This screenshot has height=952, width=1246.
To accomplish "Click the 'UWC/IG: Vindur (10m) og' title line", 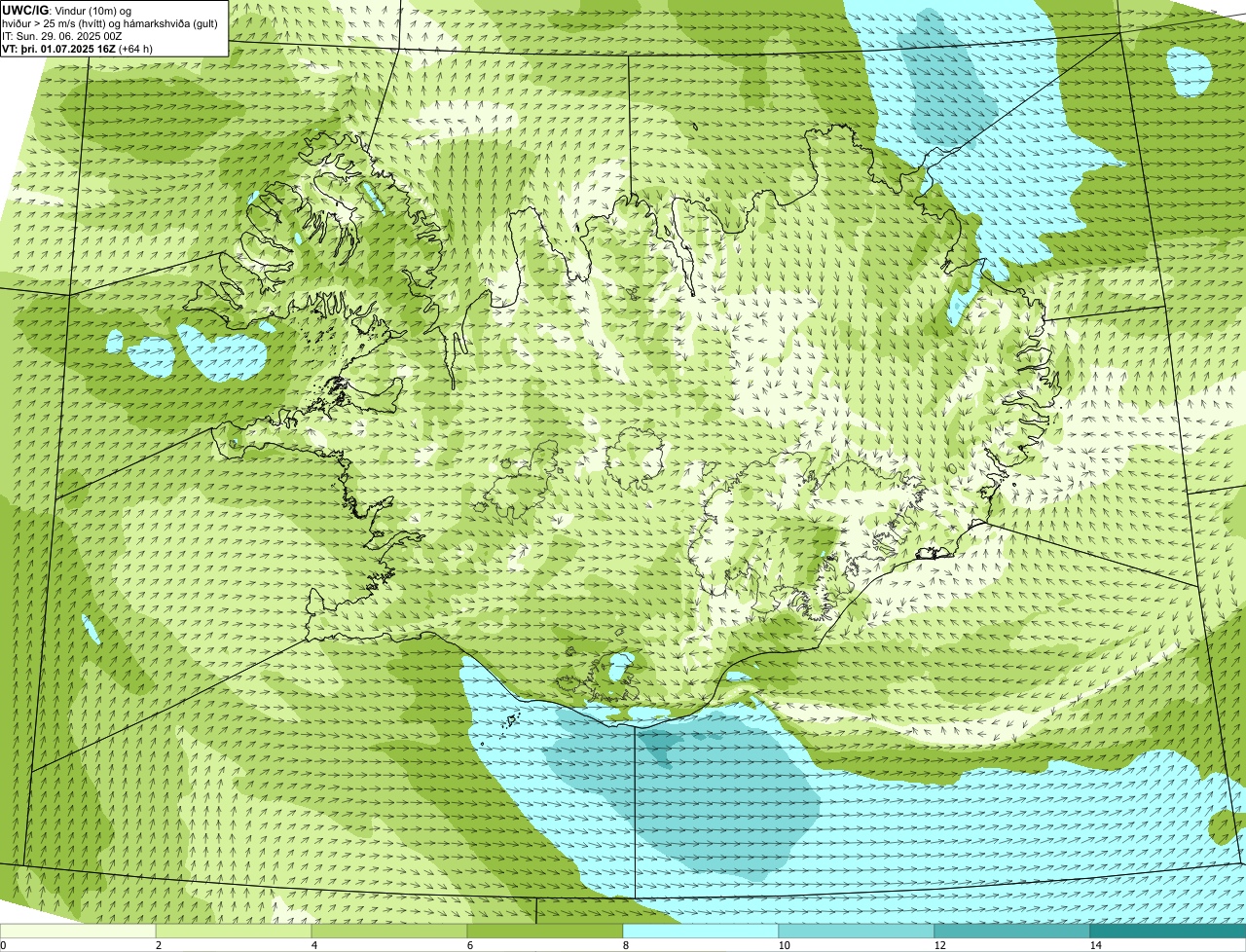I will coord(67,10).
